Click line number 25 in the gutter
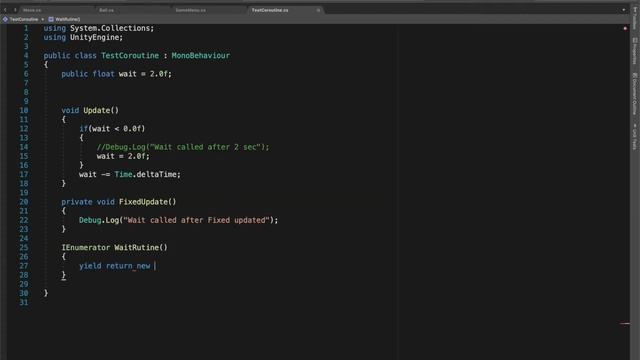 (x=24, y=247)
